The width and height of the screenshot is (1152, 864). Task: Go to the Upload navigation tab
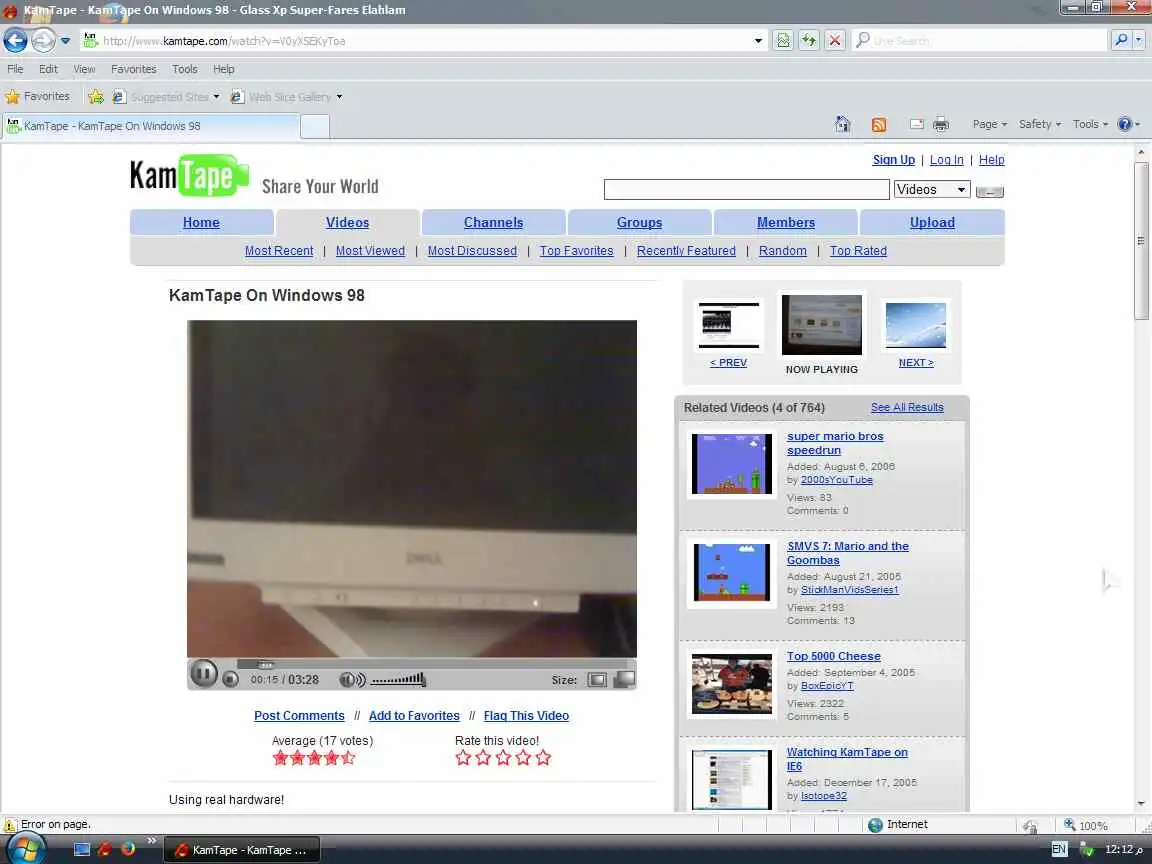pos(932,223)
